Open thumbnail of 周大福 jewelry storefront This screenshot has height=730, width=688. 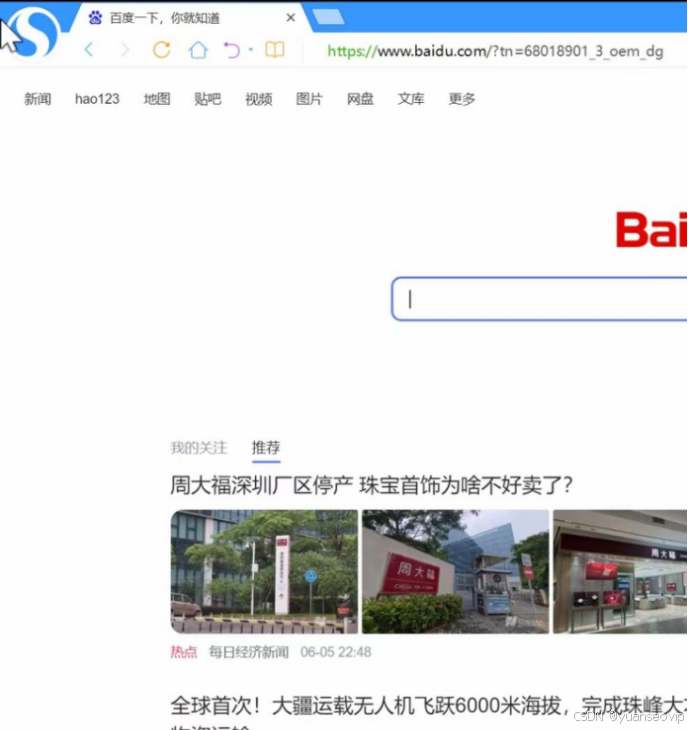coord(620,572)
